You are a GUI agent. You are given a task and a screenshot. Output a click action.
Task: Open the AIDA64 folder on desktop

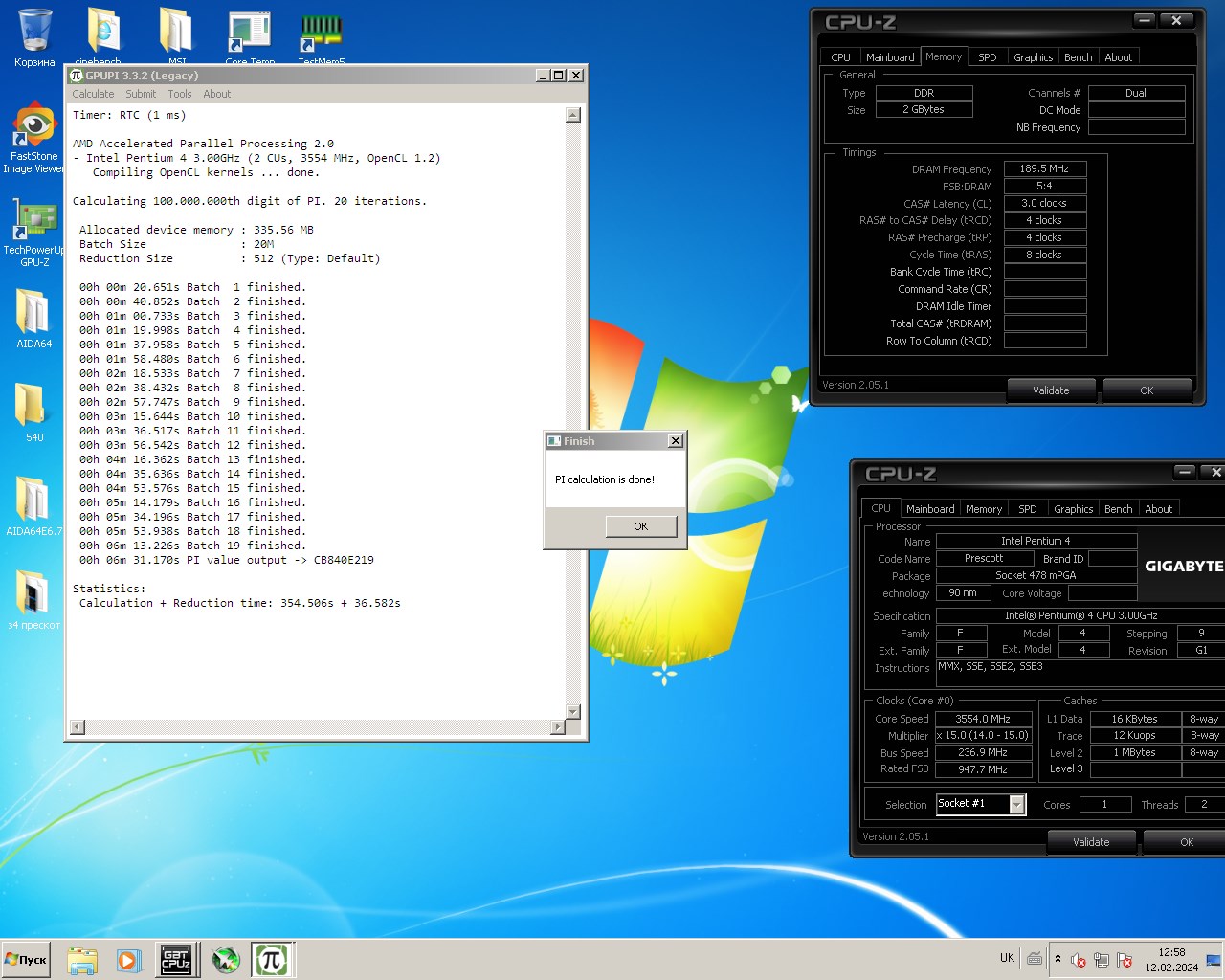(33, 320)
